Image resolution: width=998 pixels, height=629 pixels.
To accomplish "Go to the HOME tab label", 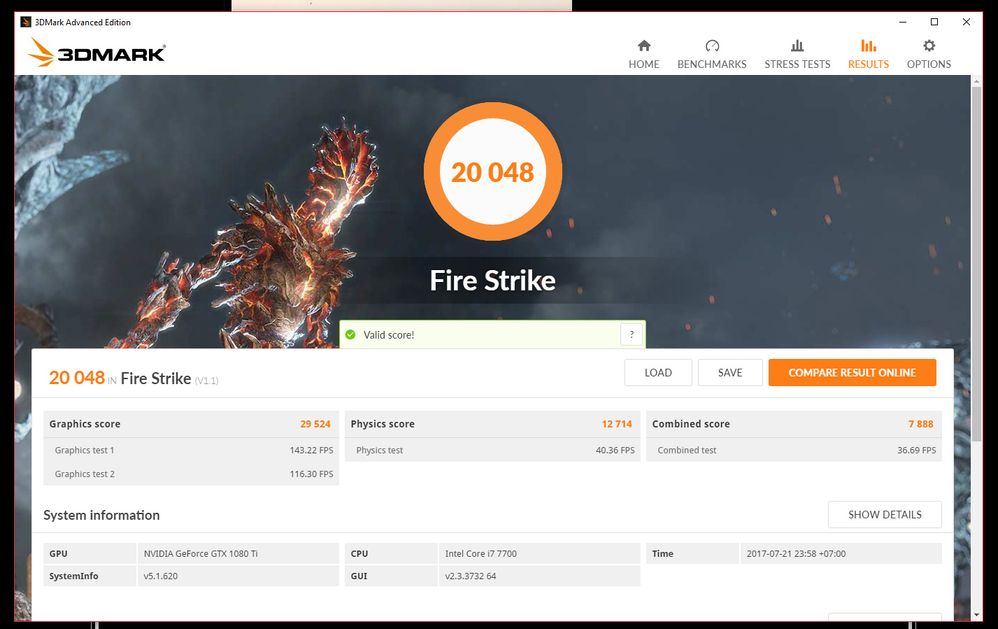I will coord(643,64).
